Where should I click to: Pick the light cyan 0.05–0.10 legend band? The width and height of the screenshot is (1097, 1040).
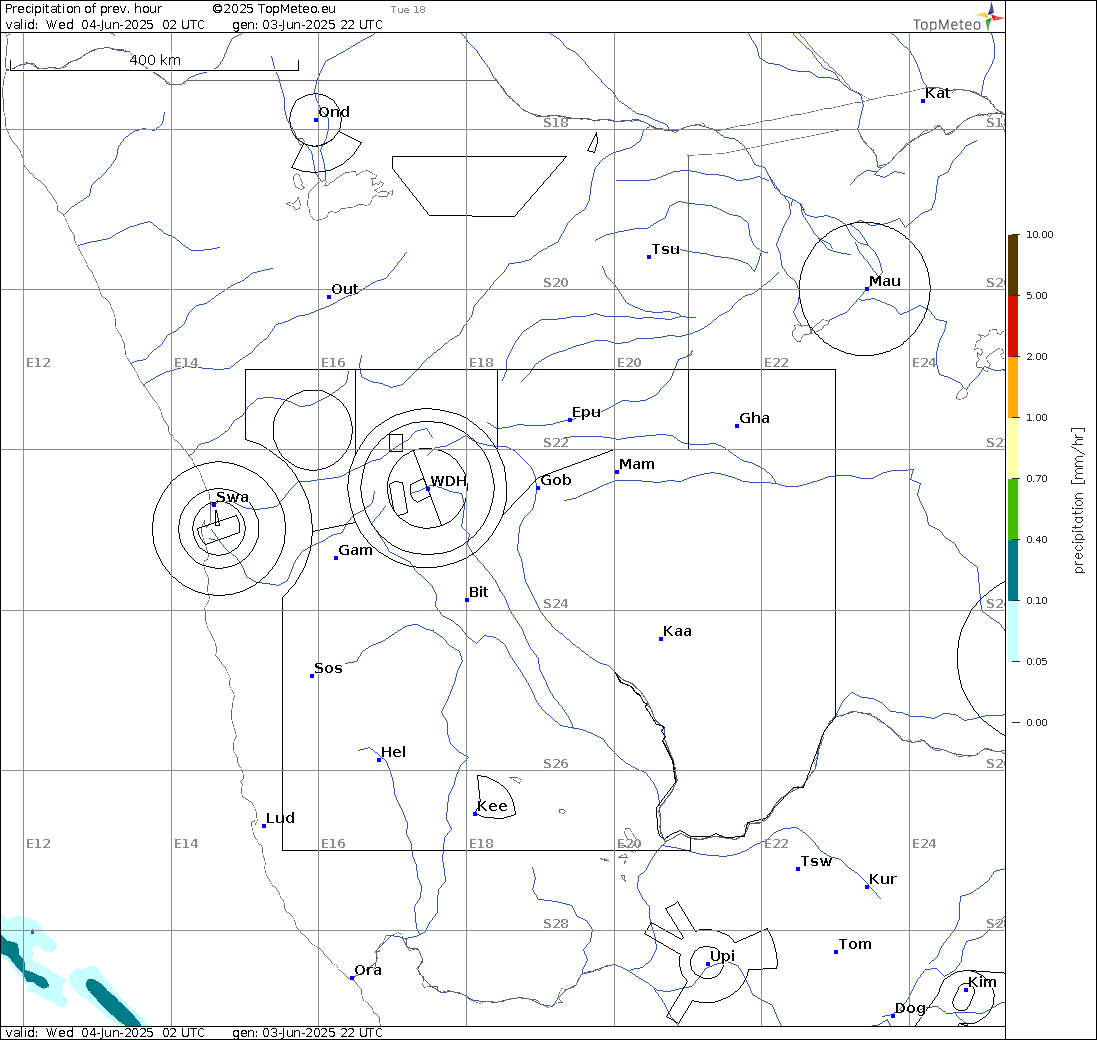click(1013, 630)
